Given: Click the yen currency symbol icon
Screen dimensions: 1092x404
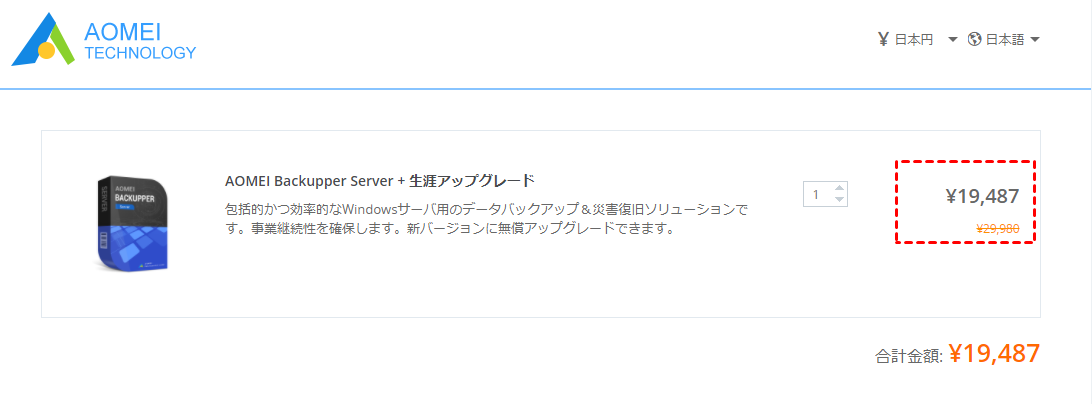Looking at the screenshot, I should [x=883, y=40].
